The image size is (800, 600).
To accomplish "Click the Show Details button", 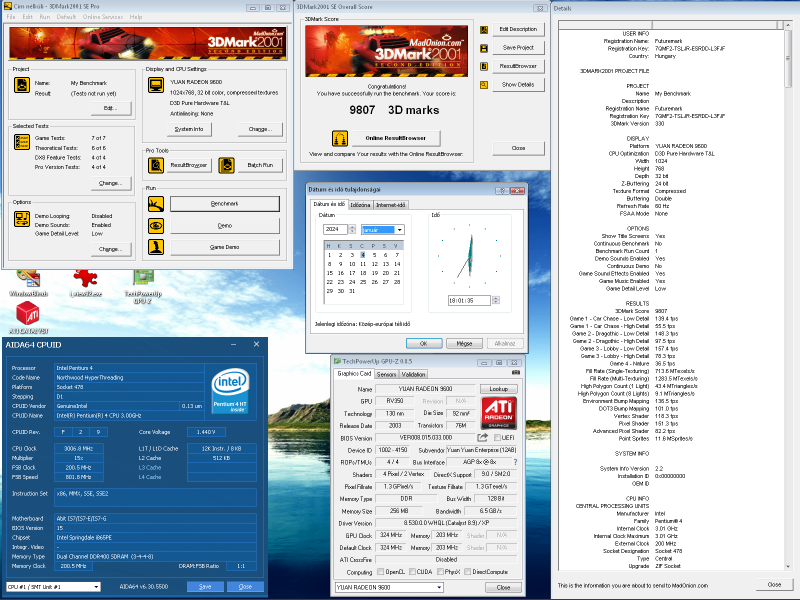I will [x=518, y=85].
